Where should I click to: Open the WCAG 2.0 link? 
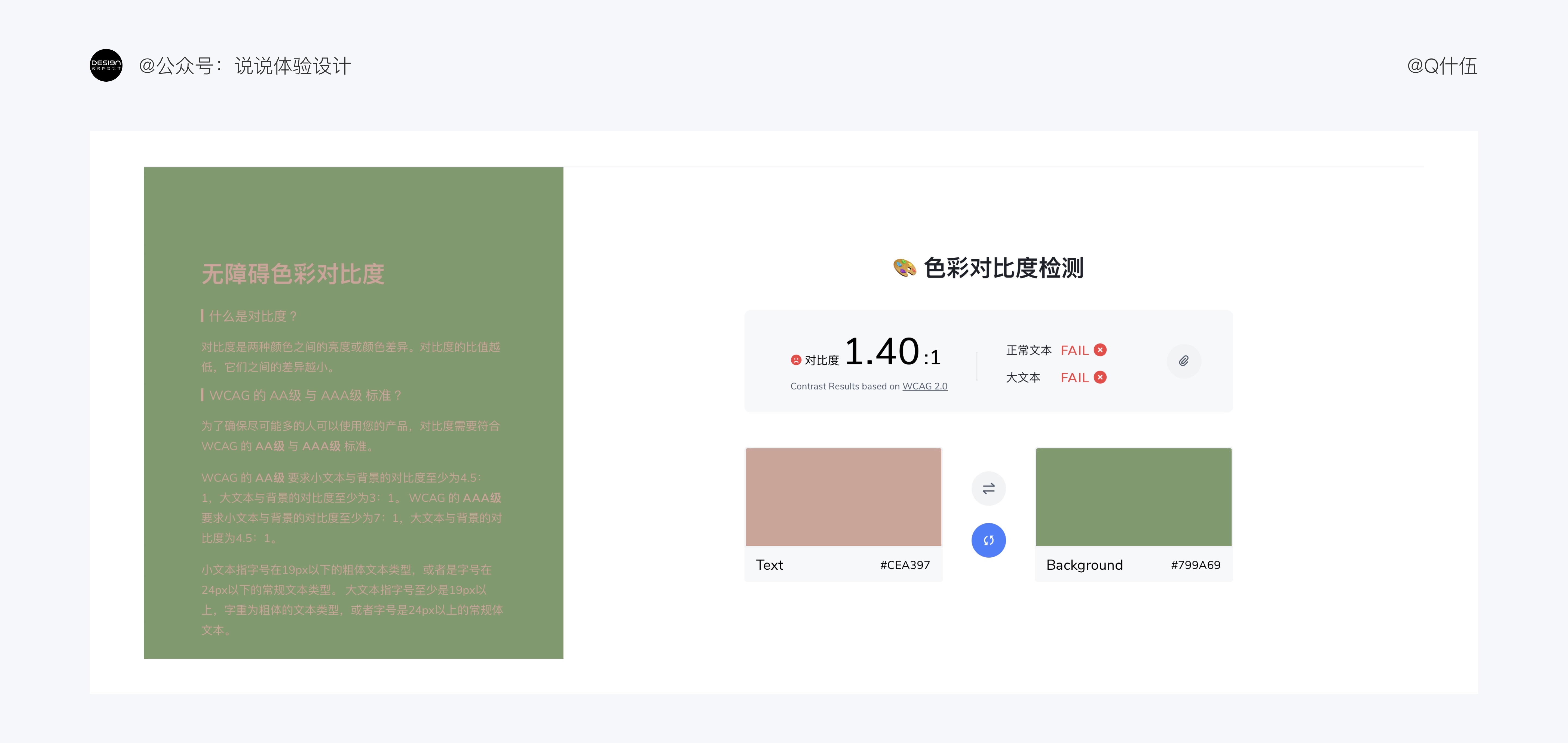pyautogui.click(x=925, y=386)
